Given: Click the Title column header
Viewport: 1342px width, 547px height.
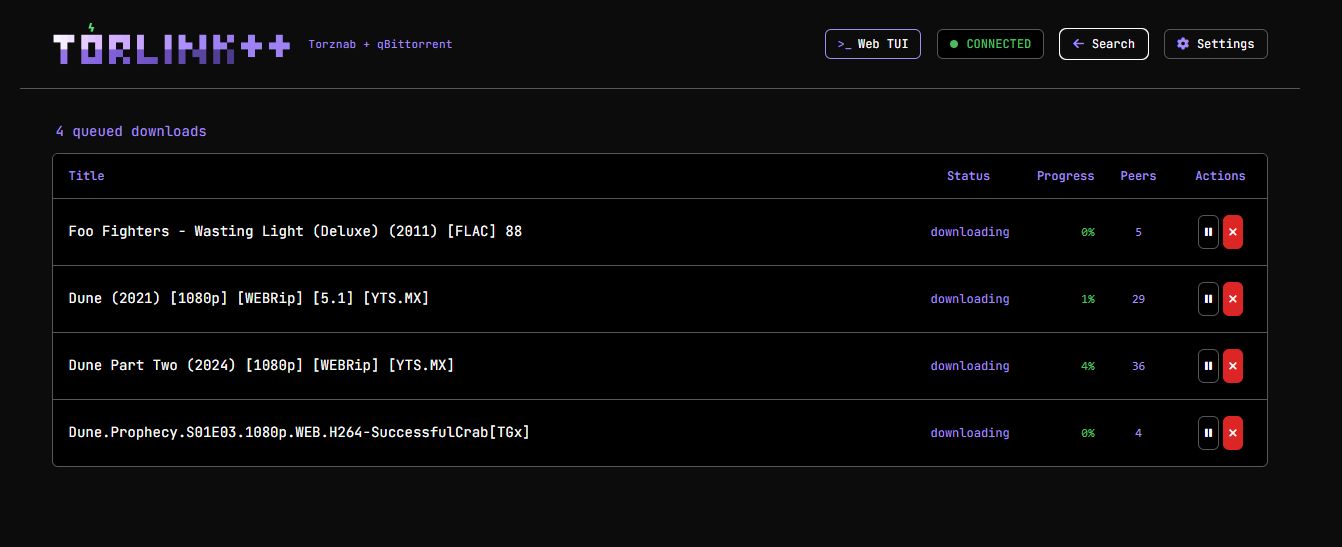Looking at the screenshot, I should click(x=86, y=176).
